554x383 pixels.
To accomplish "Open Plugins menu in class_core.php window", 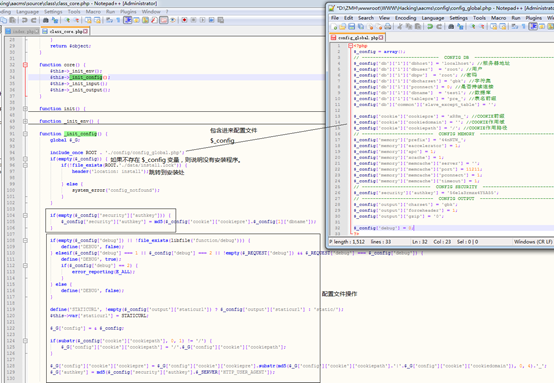I will (128, 11).
